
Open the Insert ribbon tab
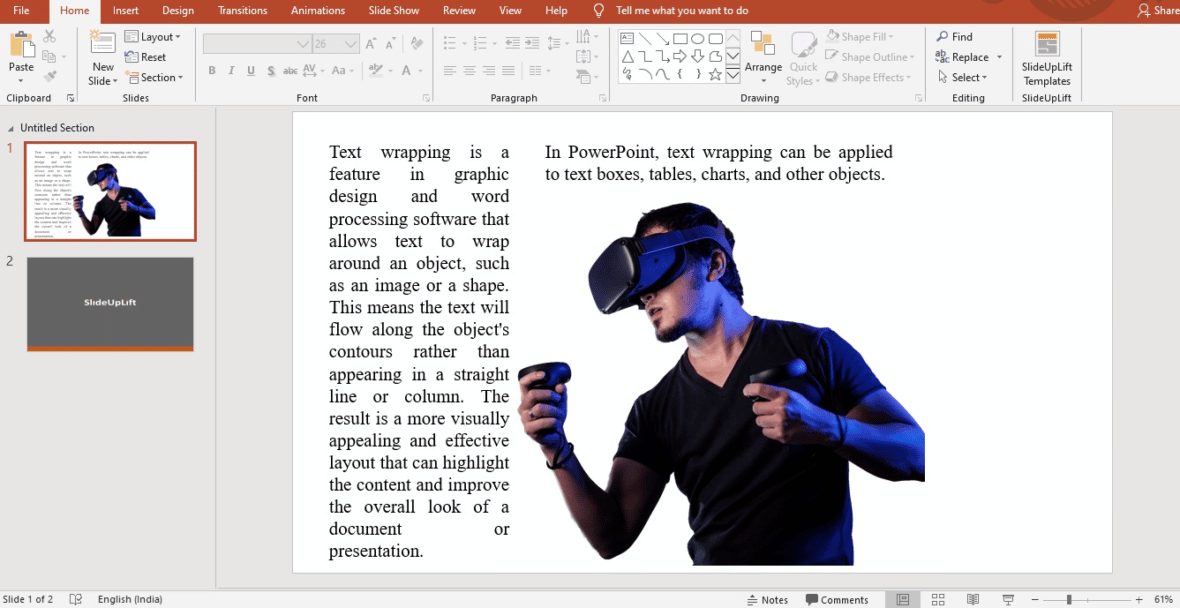(x=126, y=11)
